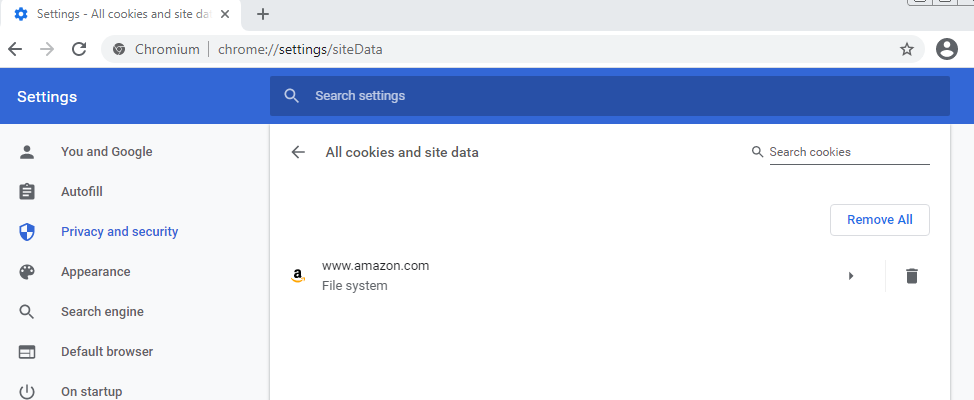Click the Search cookies field
The width and height of the screenshot is (974, 400).
click(x=849, y=152)
